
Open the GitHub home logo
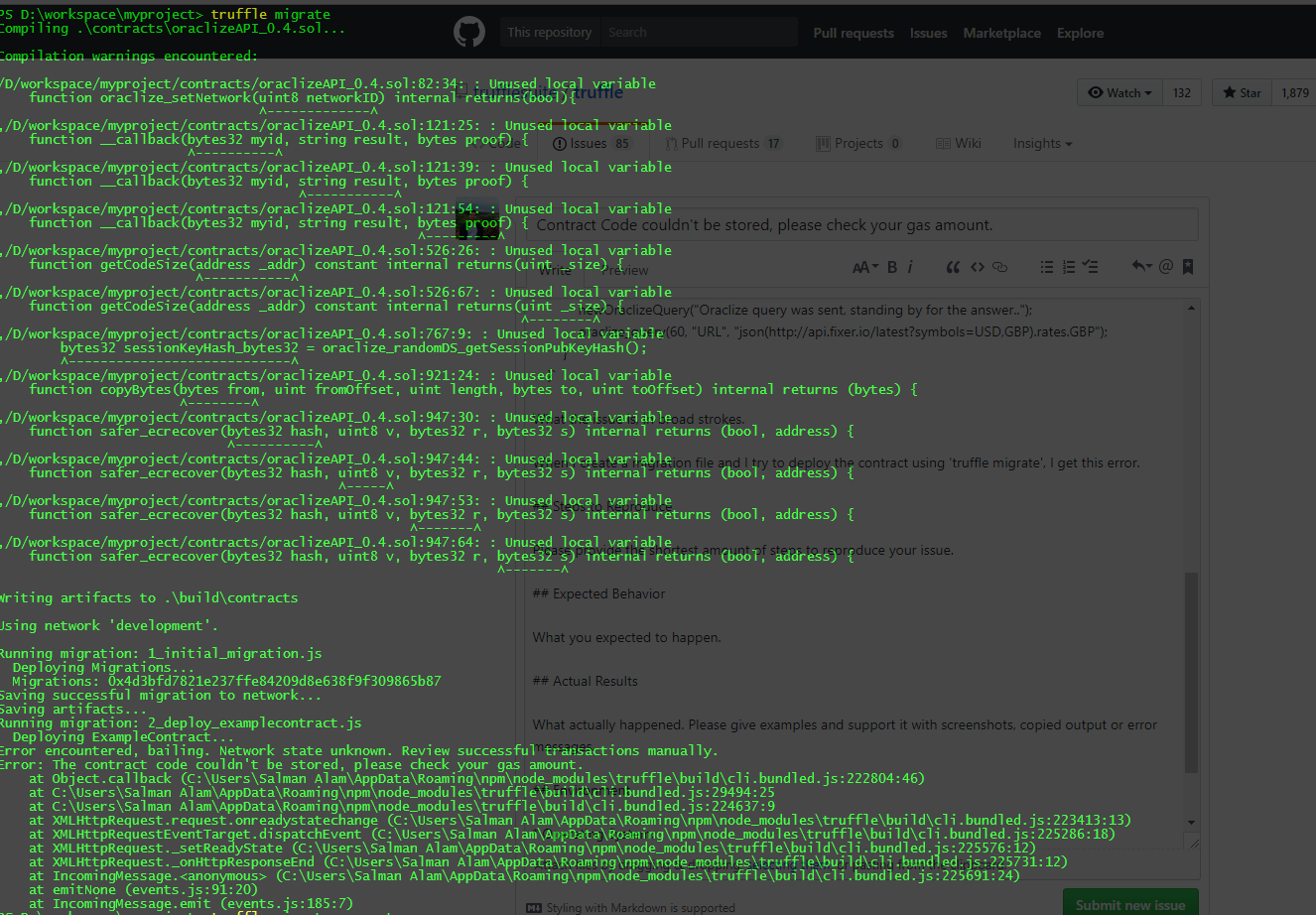coord(469,32)
